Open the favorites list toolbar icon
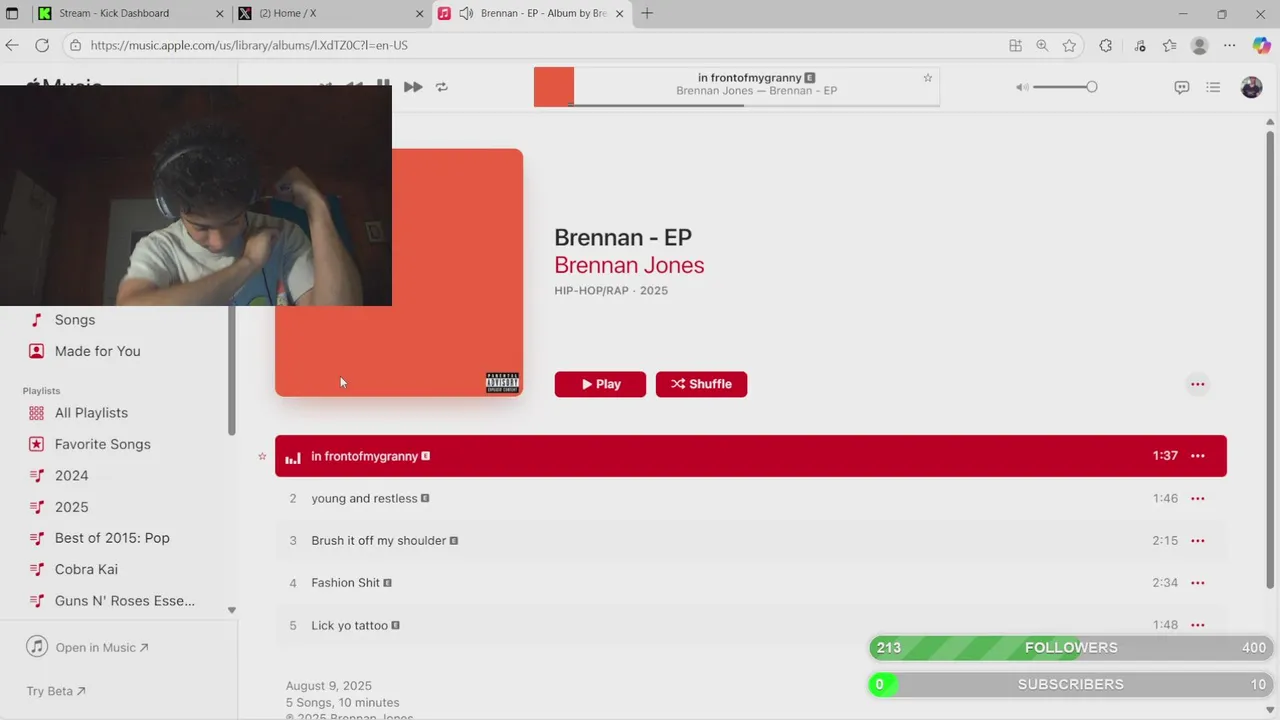The height and width of the screenshot is (720, 1280). coord(1169,45)
